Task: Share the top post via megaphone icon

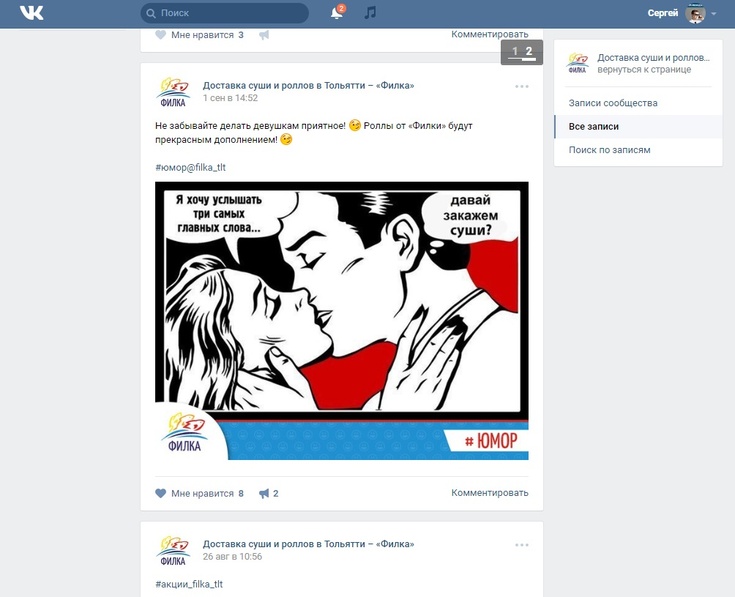Action: [x=264, y=35]
